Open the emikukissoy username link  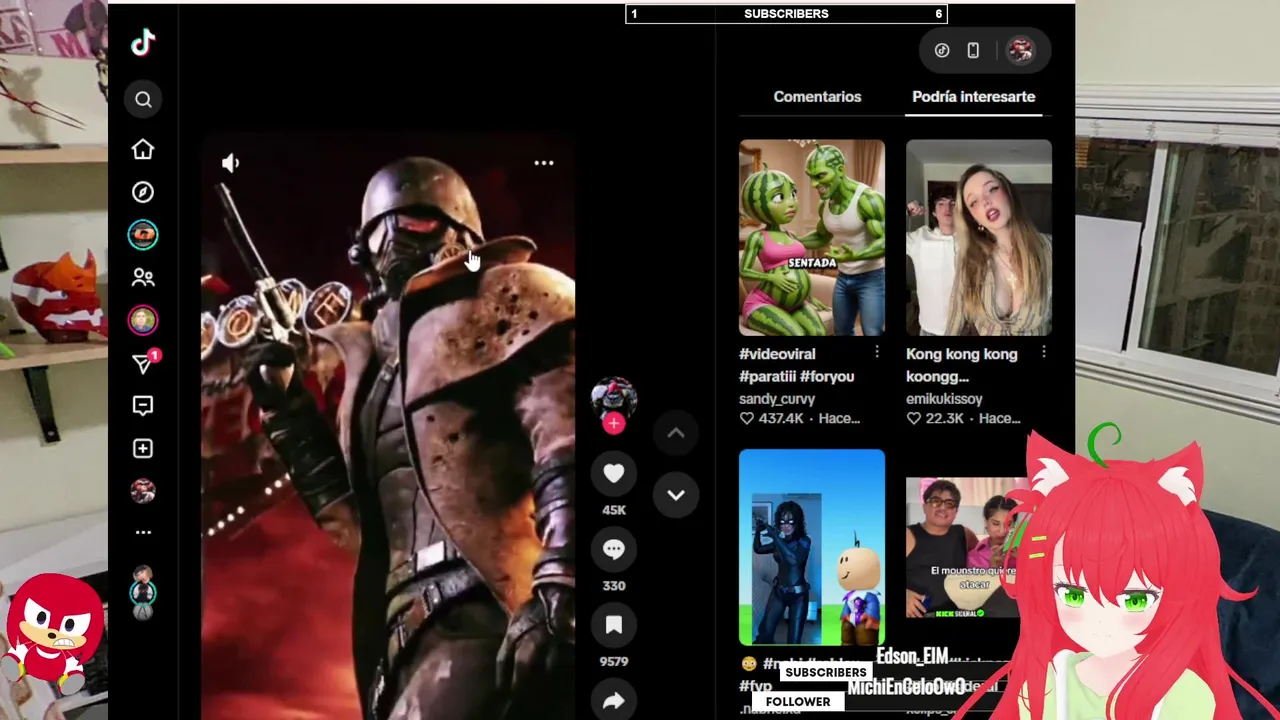(x=944, y=399)
